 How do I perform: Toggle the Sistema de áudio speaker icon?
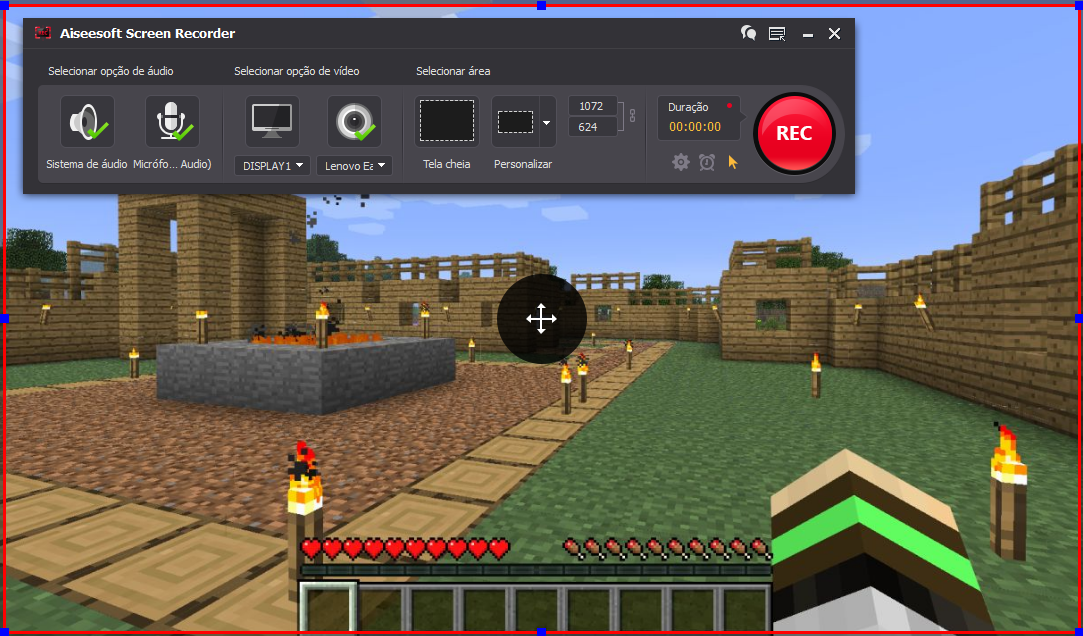88,122
